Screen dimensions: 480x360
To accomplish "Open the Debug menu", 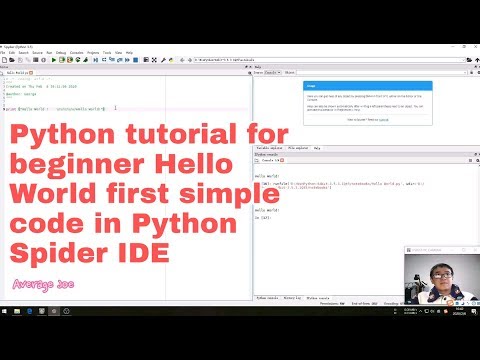I will coord(61,53).
